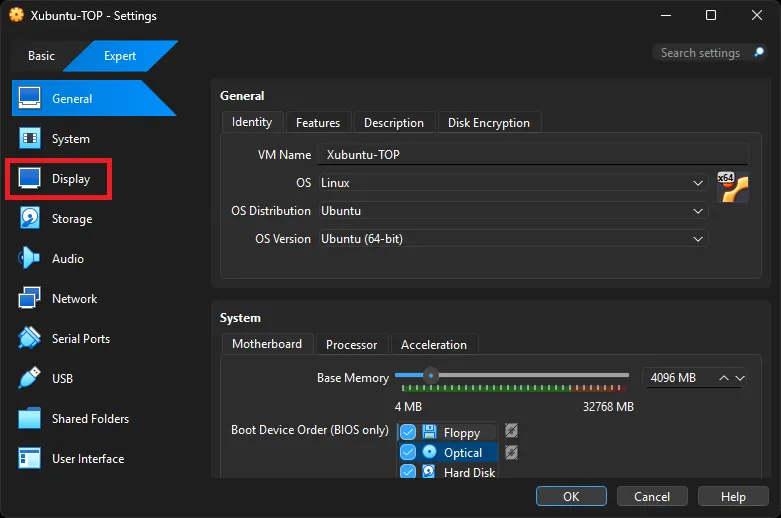
Task: Move boot device down with lower arrow button
Action: [512, 452]
